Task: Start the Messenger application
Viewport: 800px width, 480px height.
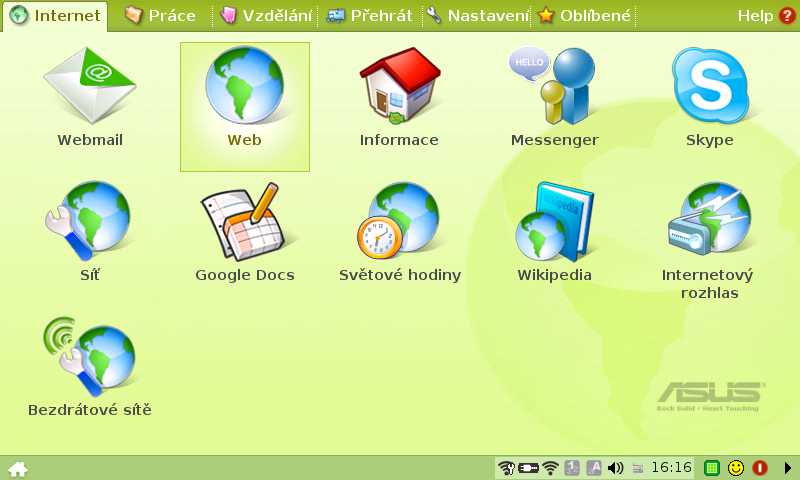Action: pyautogui.click(x=552, y=86)
